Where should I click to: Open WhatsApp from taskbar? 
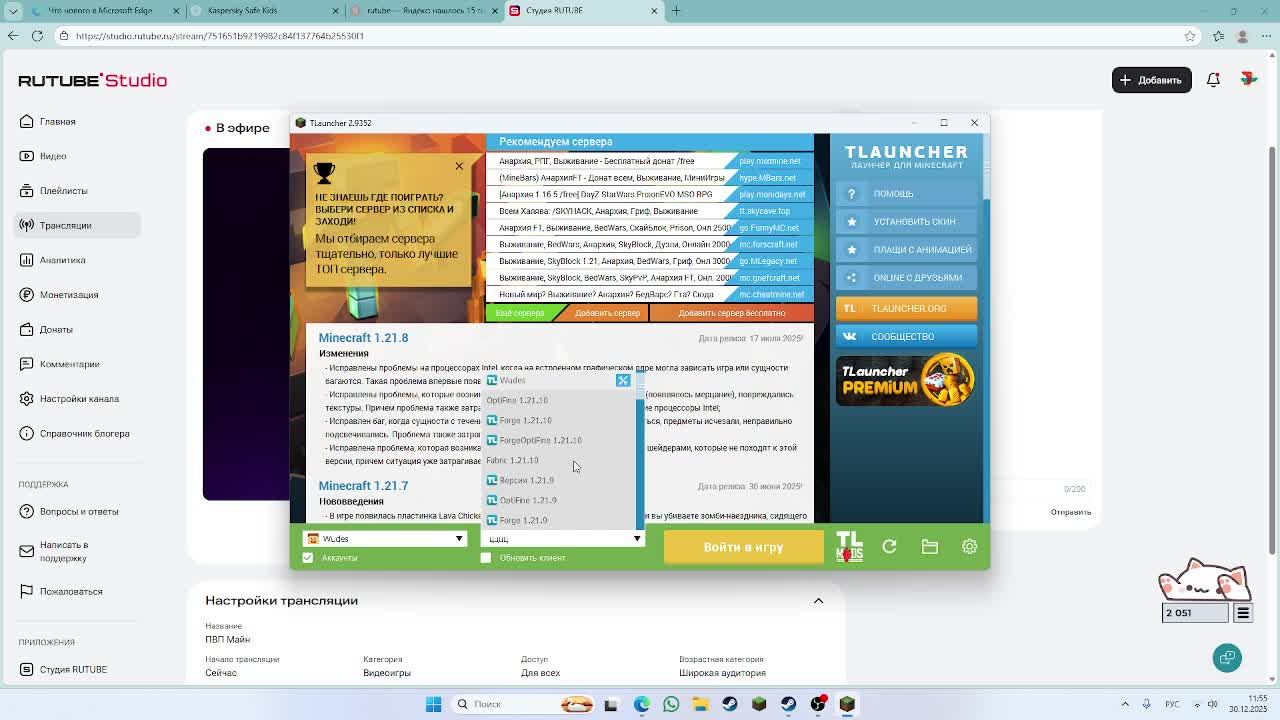(670, 704)
